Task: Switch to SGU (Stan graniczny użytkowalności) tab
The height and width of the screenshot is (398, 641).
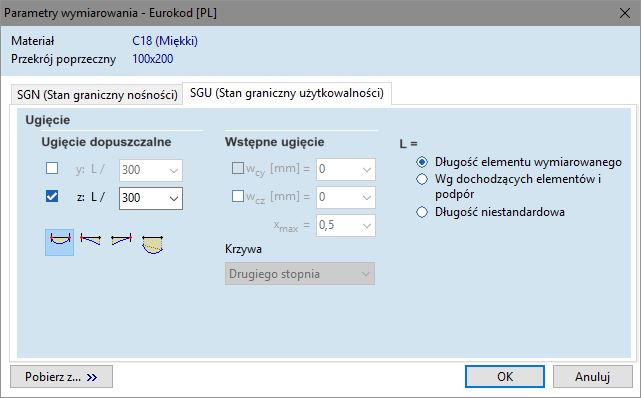Action: pyautogui.click(x=287, y=93)
